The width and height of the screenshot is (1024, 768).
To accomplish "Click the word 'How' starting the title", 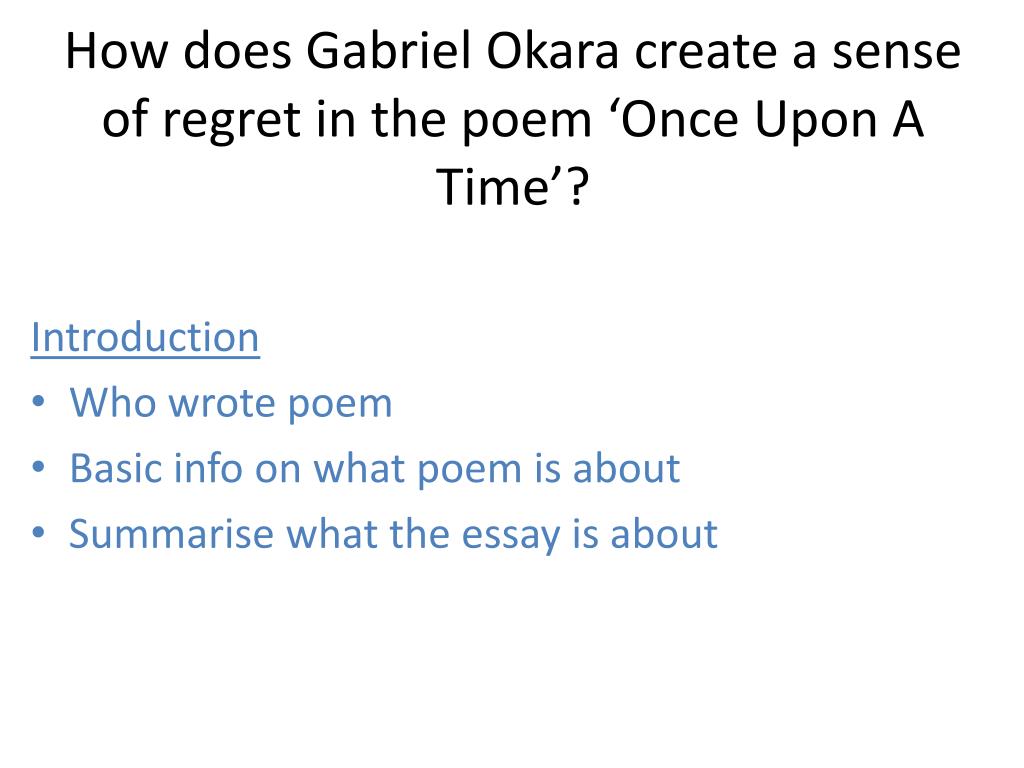I will (x=117, y=52).
